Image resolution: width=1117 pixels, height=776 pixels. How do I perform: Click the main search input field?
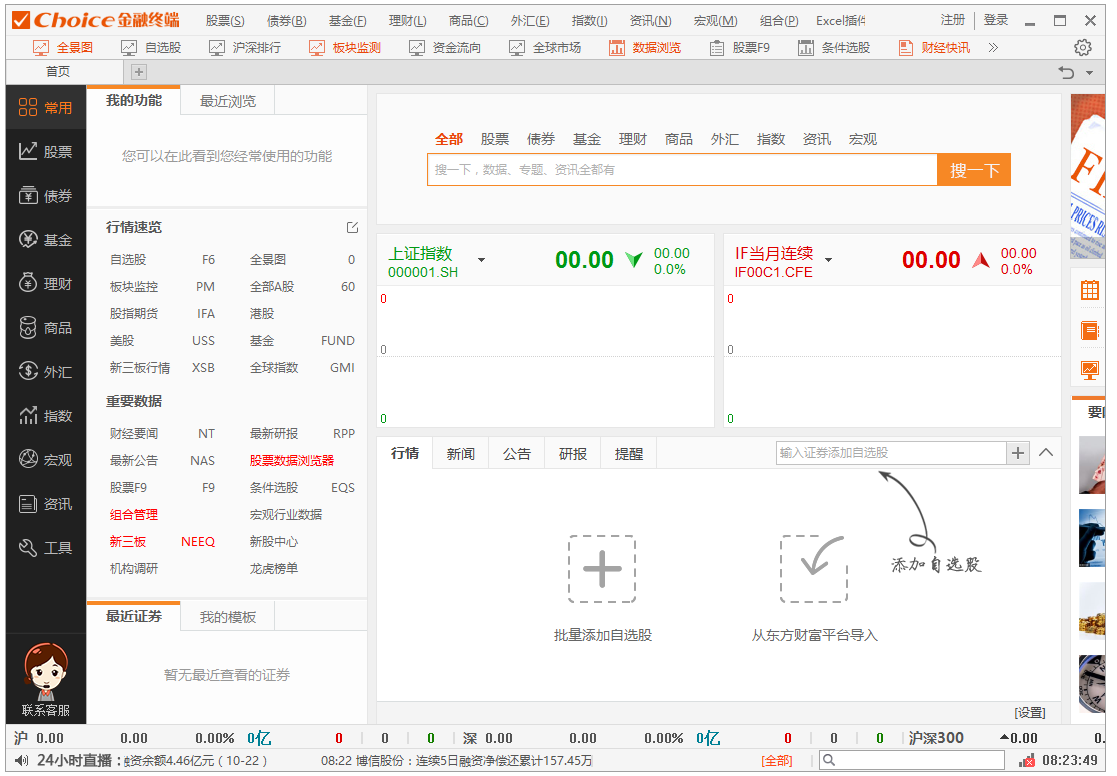tap(682, 170)
